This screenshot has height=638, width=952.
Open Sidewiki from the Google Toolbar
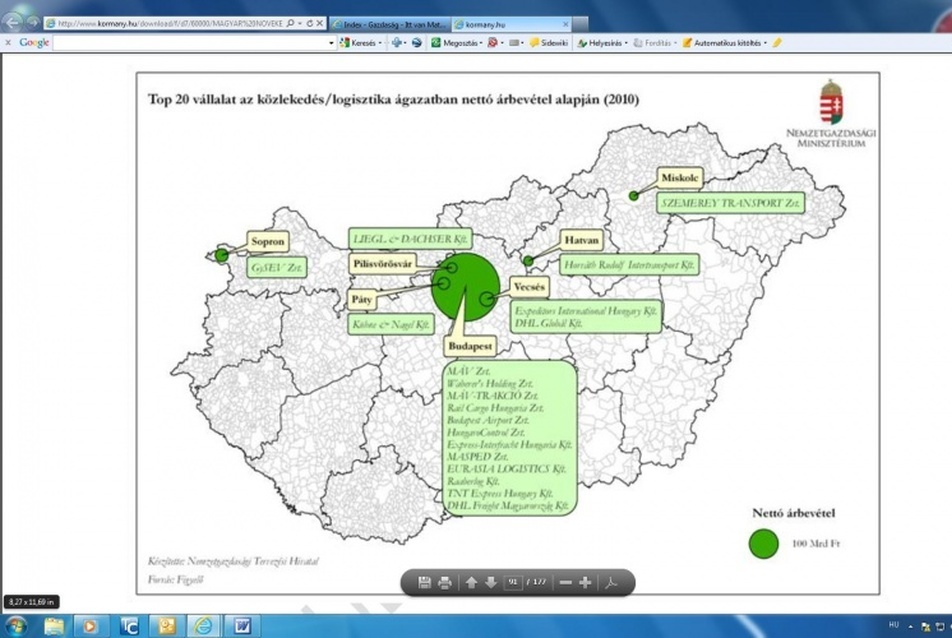(549, 43)
